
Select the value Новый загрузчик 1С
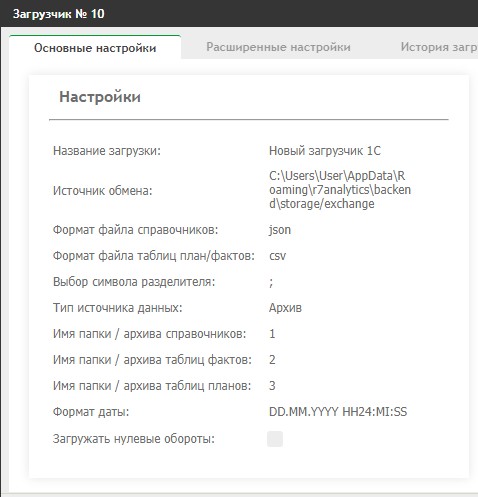click(x=325, y=151)
